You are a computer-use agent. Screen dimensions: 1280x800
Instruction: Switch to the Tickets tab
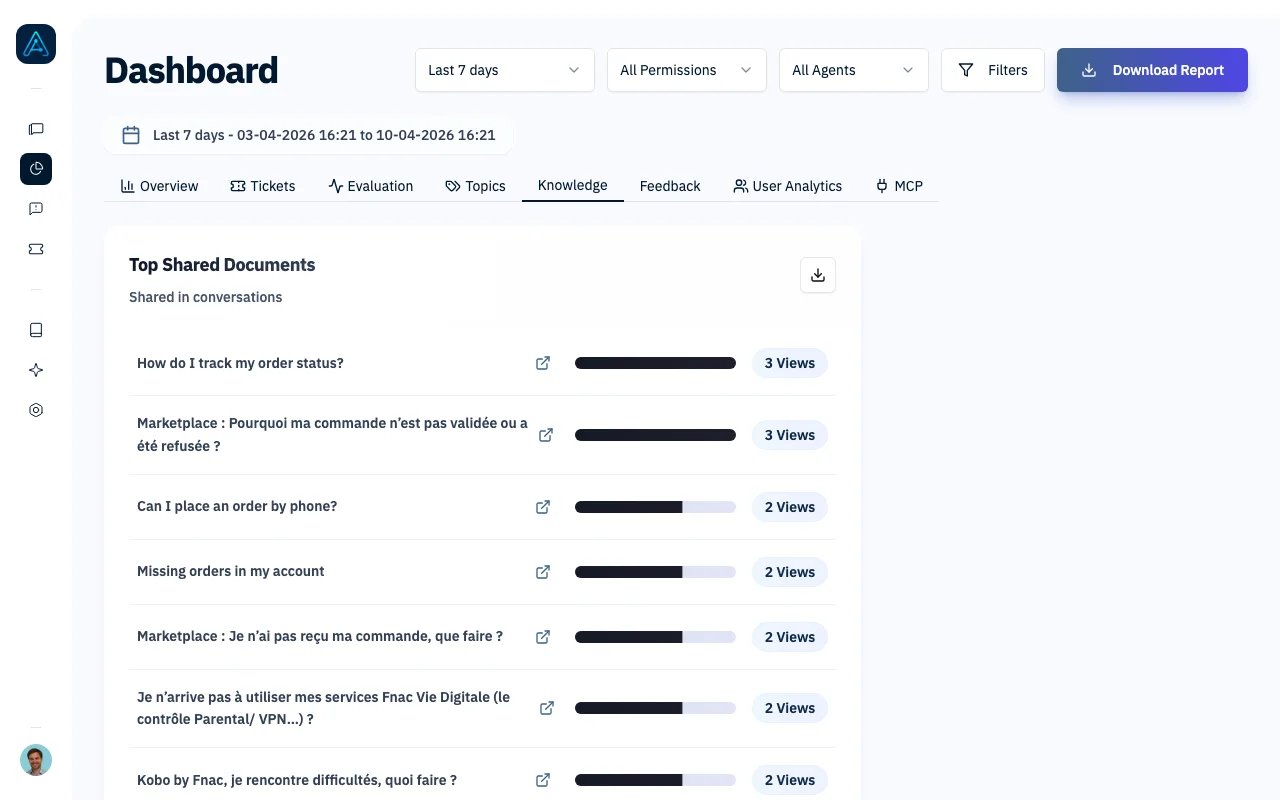pyautogui.click(x=263, y=186)
